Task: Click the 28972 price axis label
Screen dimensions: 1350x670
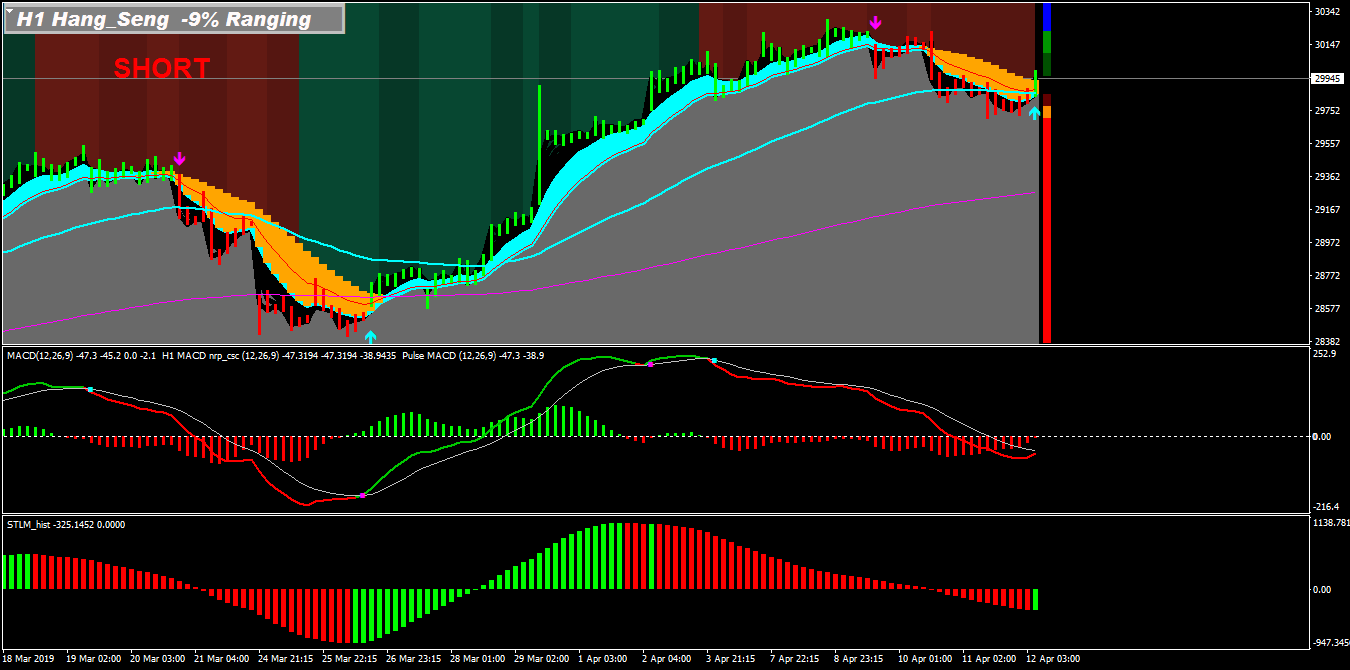Action: 1328,243
